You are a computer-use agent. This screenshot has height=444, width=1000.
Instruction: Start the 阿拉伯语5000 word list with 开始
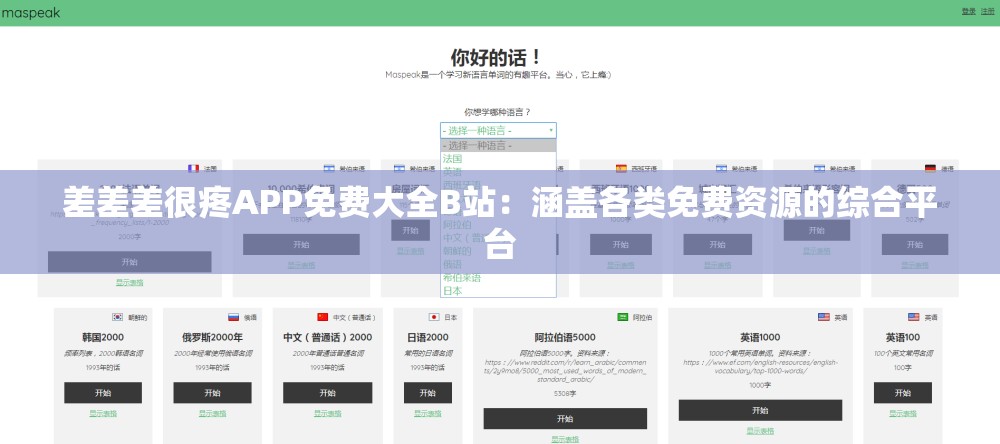pyautogui.click(x=565, y=418)
